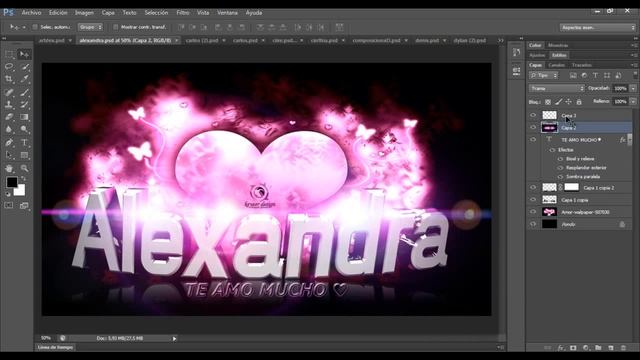This screenshot has width=640, height=360.
Task: Open the Ventana menu
Action: click(227, 13)
